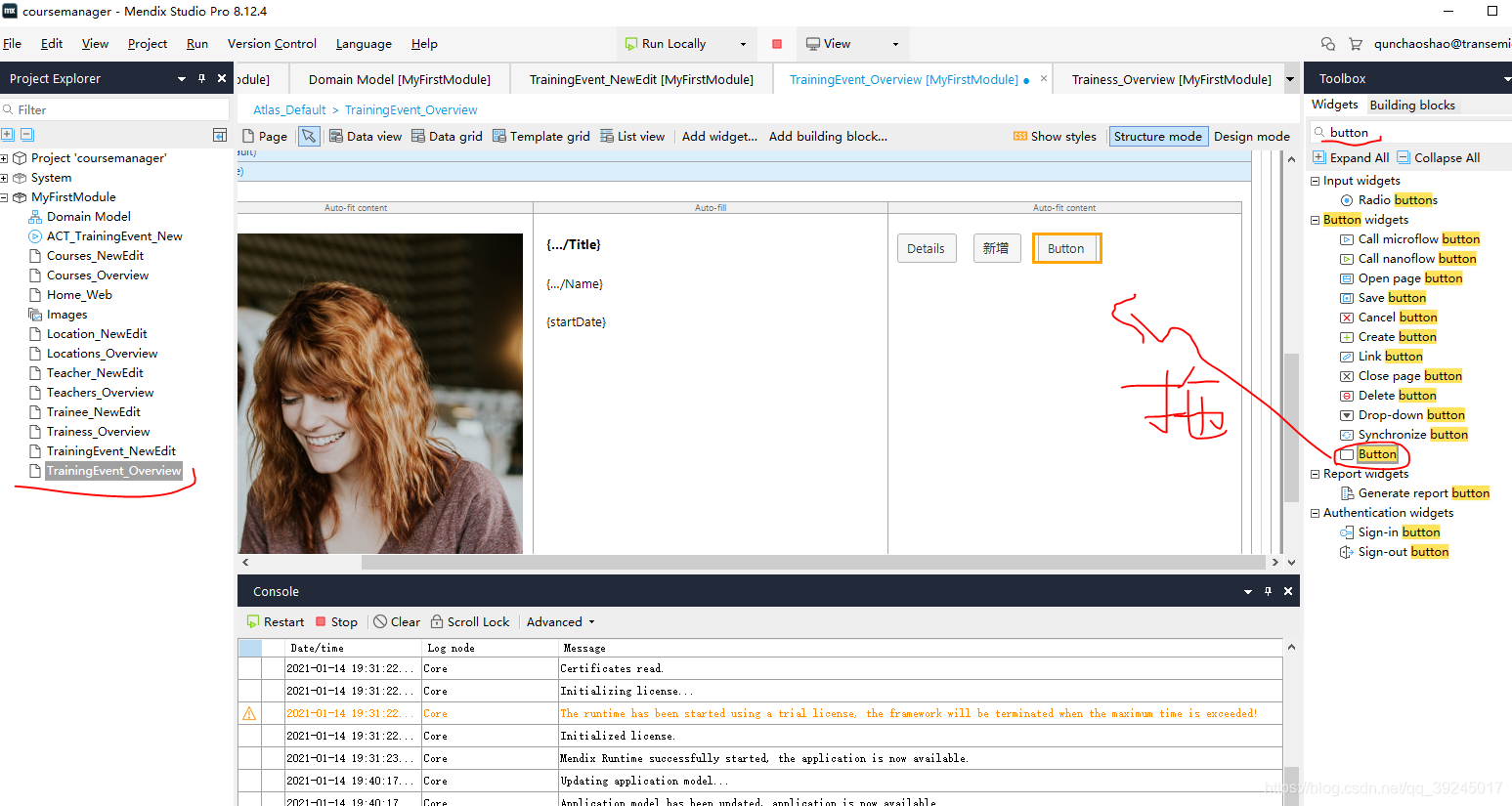Viewport: 1512px width, 806px height.
Task: Enable Show styles option
Action: pos(1055,137)
